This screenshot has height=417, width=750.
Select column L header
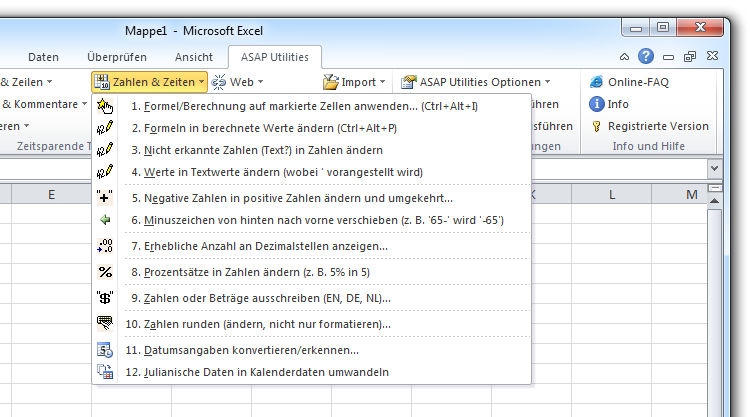coord(611,194)
